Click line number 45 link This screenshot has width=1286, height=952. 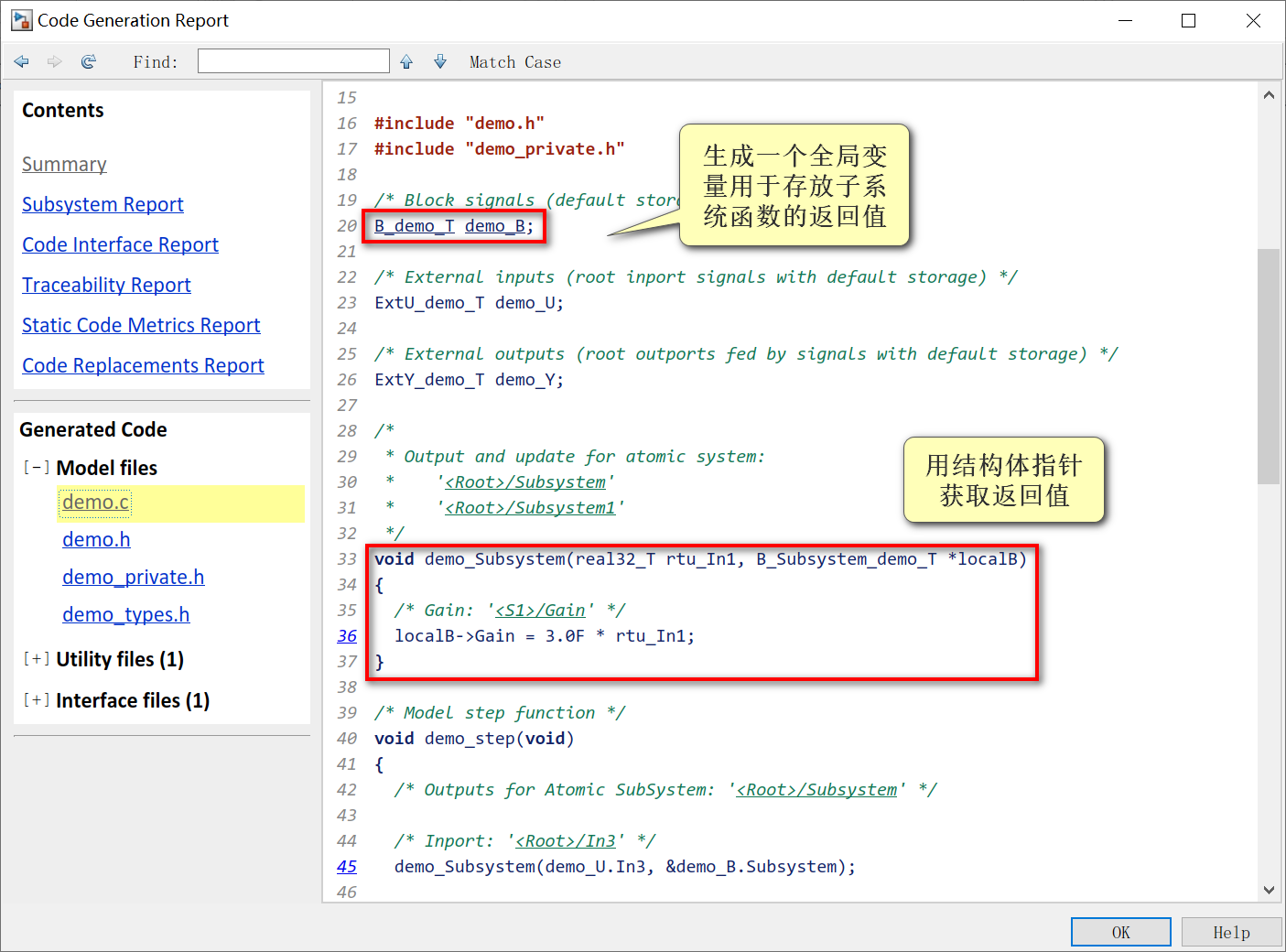pos(347,867)
